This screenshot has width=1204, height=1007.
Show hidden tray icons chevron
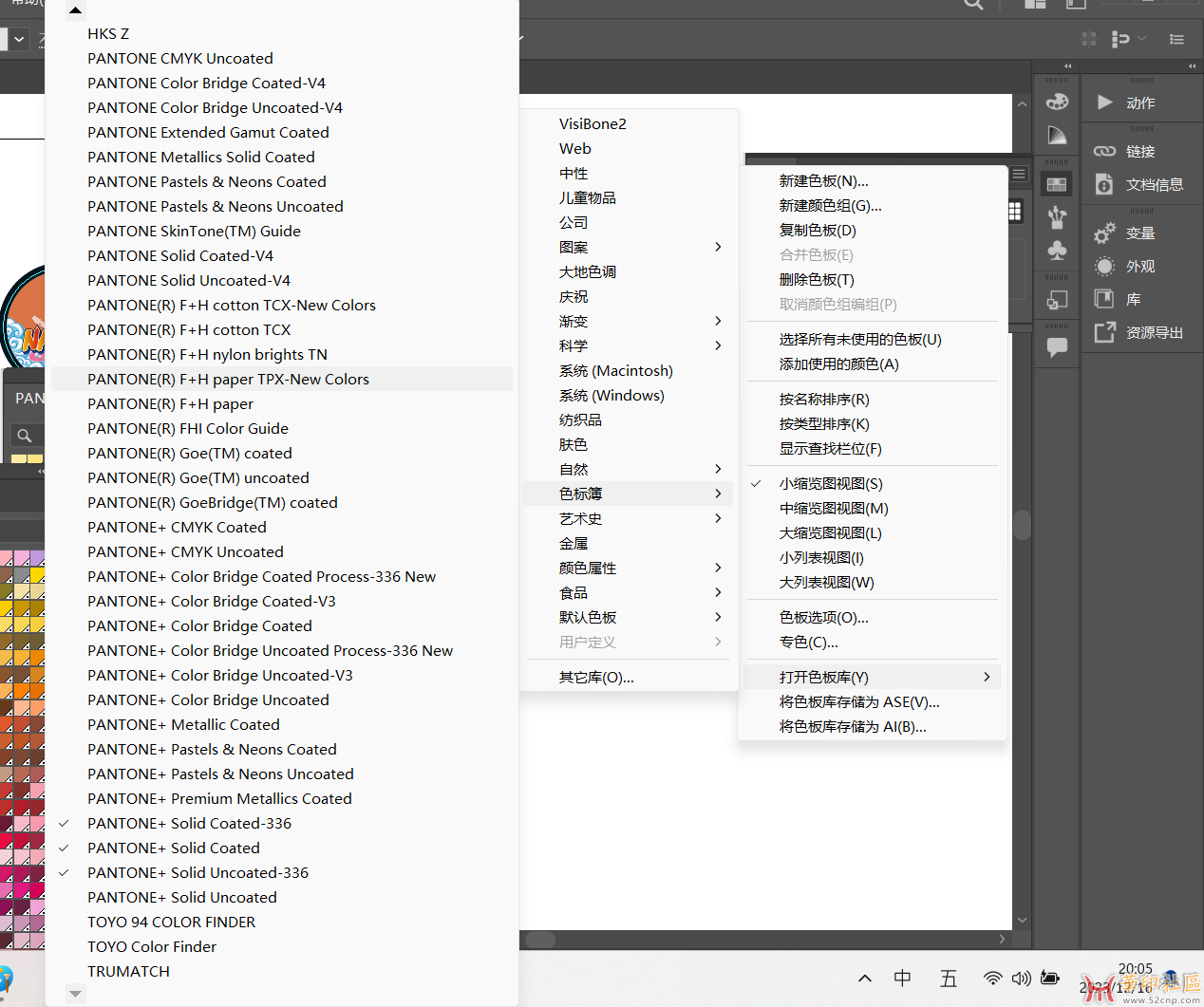tap(864, 978)
